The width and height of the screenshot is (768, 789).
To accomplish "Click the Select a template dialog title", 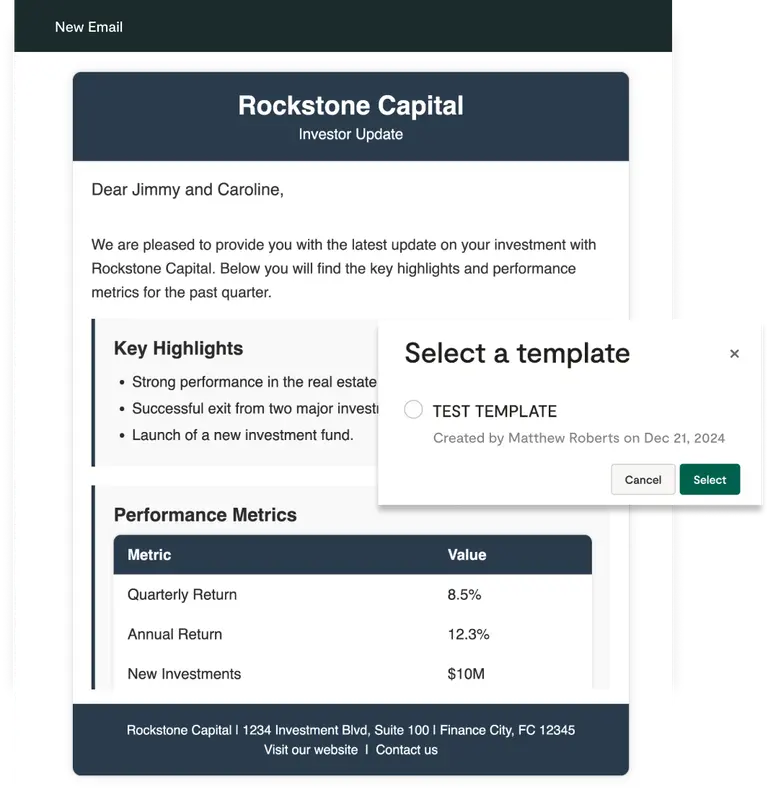I will pos(517,353).
